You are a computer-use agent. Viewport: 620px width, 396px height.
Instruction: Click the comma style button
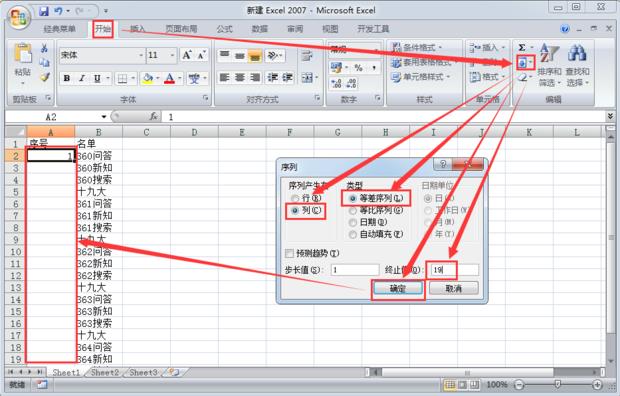[x=374, y=68]
